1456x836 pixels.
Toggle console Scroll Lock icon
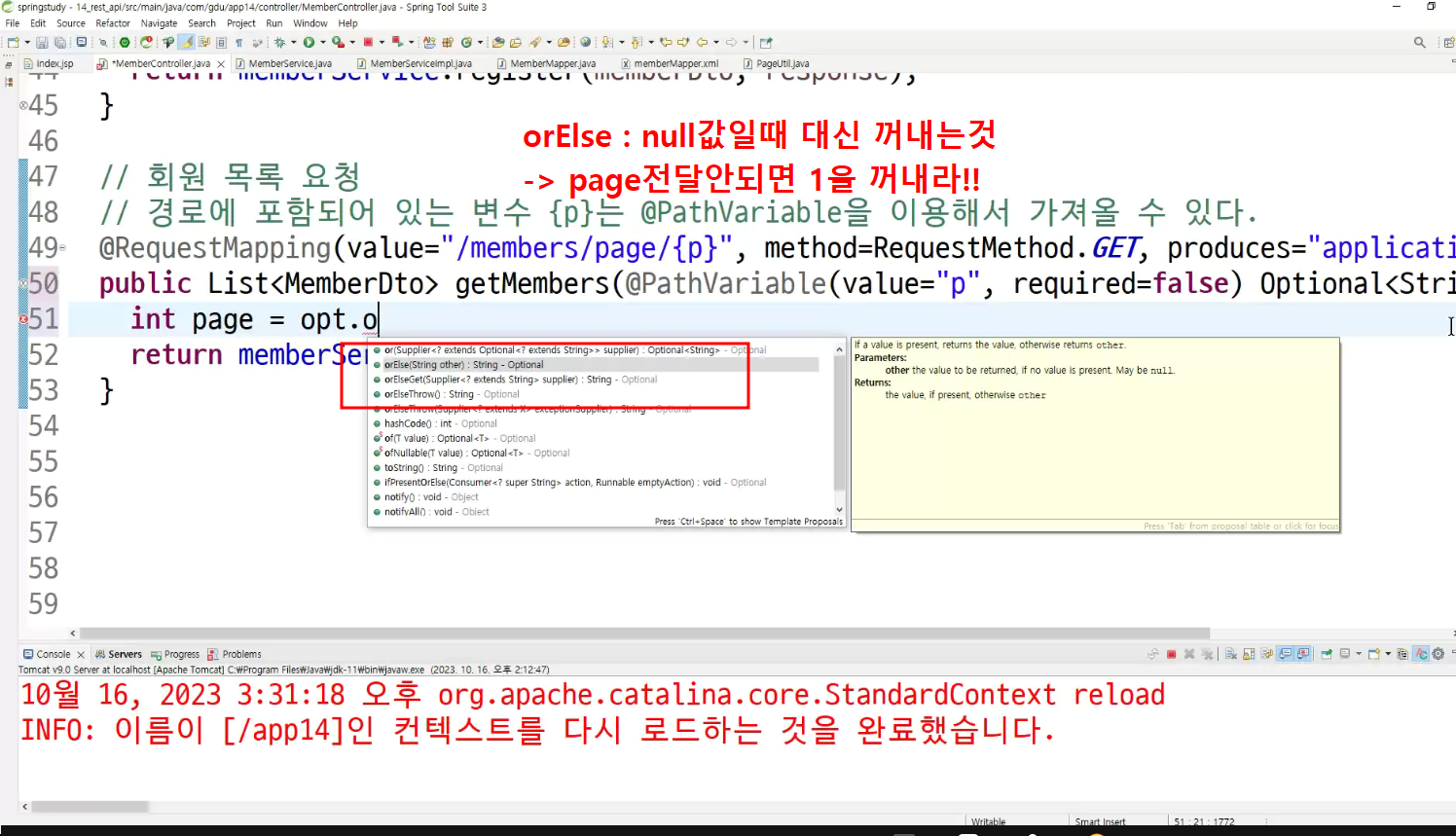[1249, 654]
